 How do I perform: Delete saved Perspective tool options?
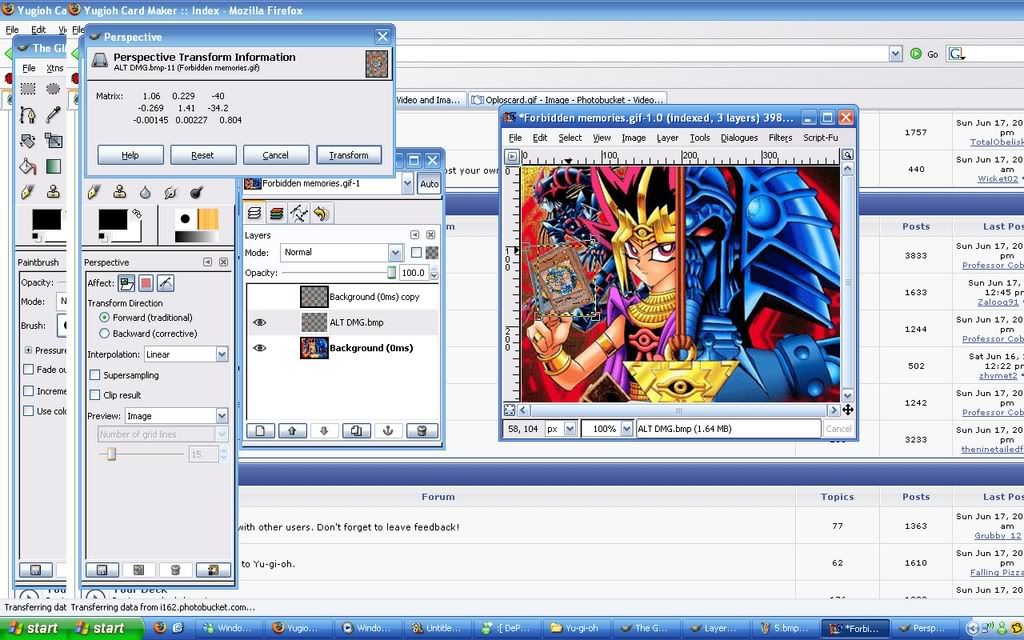[175, 569]
